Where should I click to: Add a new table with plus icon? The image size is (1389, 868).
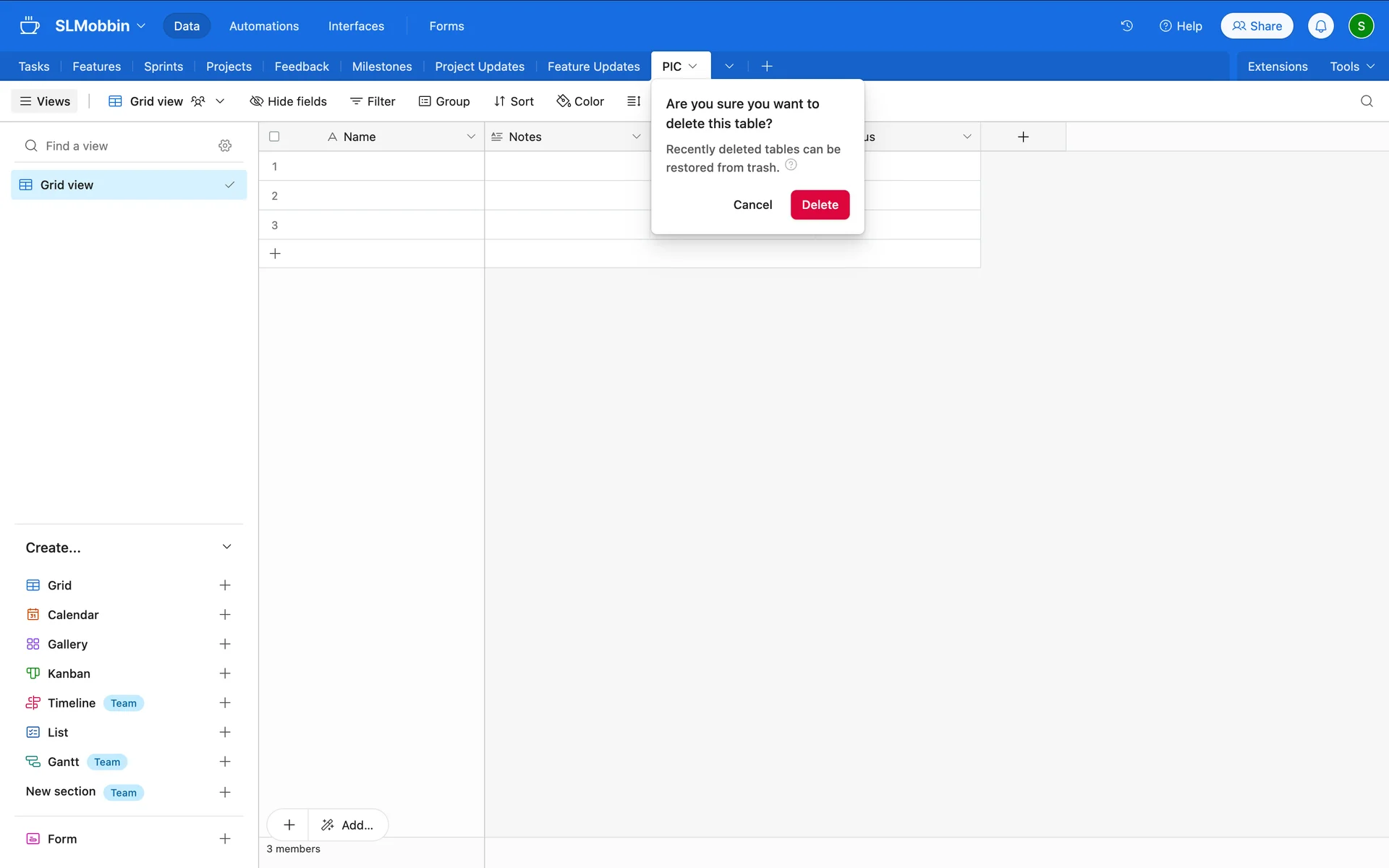[767, 67]
